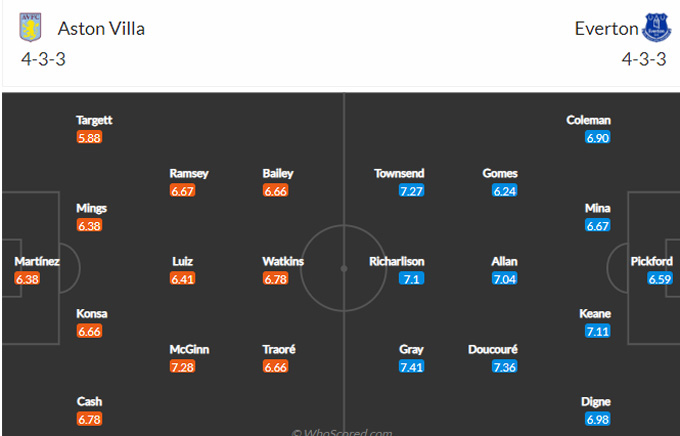Open the Aston Villa team name link
The height and width of the screenshot is (436, 680).
click(x=101, y=29)
